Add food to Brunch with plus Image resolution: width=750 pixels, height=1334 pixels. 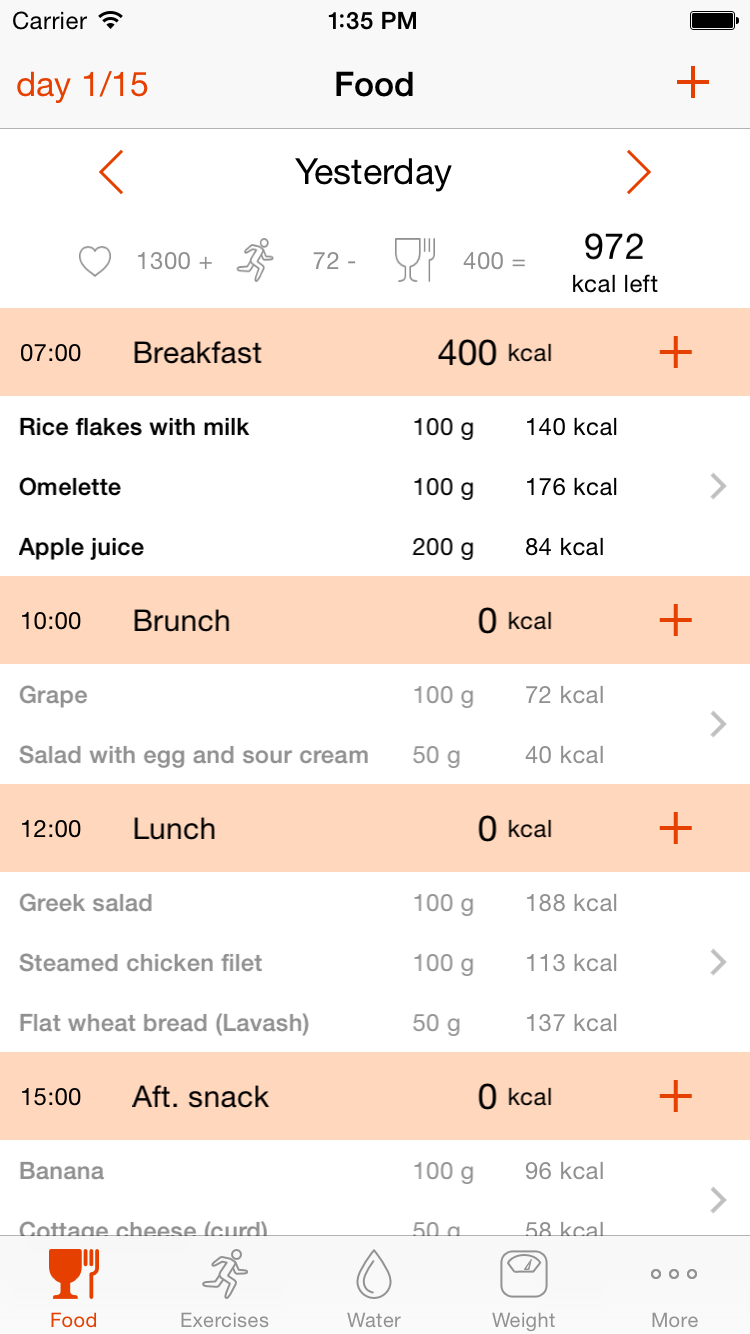pos(676,620)
